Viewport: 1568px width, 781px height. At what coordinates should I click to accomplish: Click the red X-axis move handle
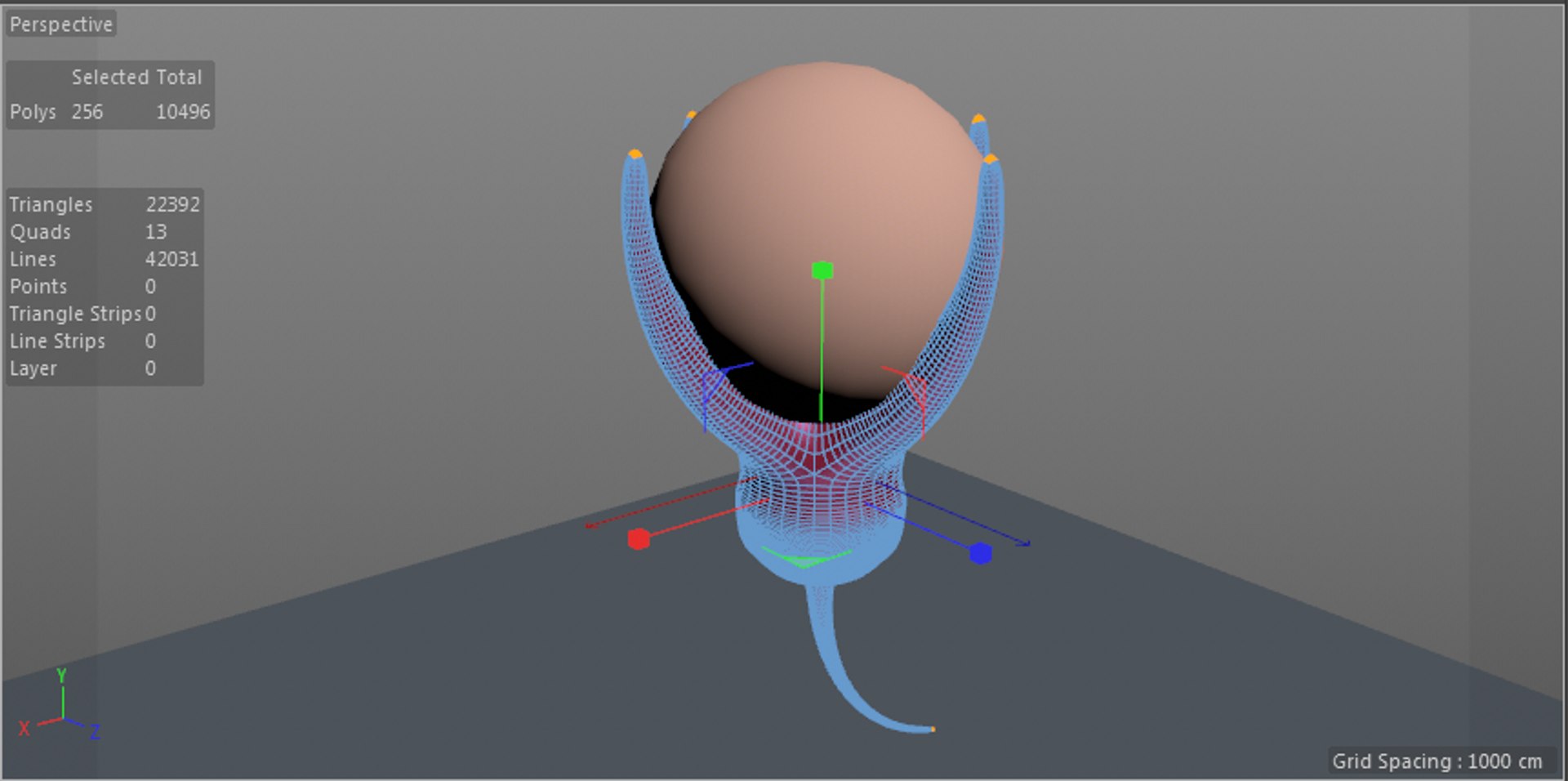(x=639, y=538)
